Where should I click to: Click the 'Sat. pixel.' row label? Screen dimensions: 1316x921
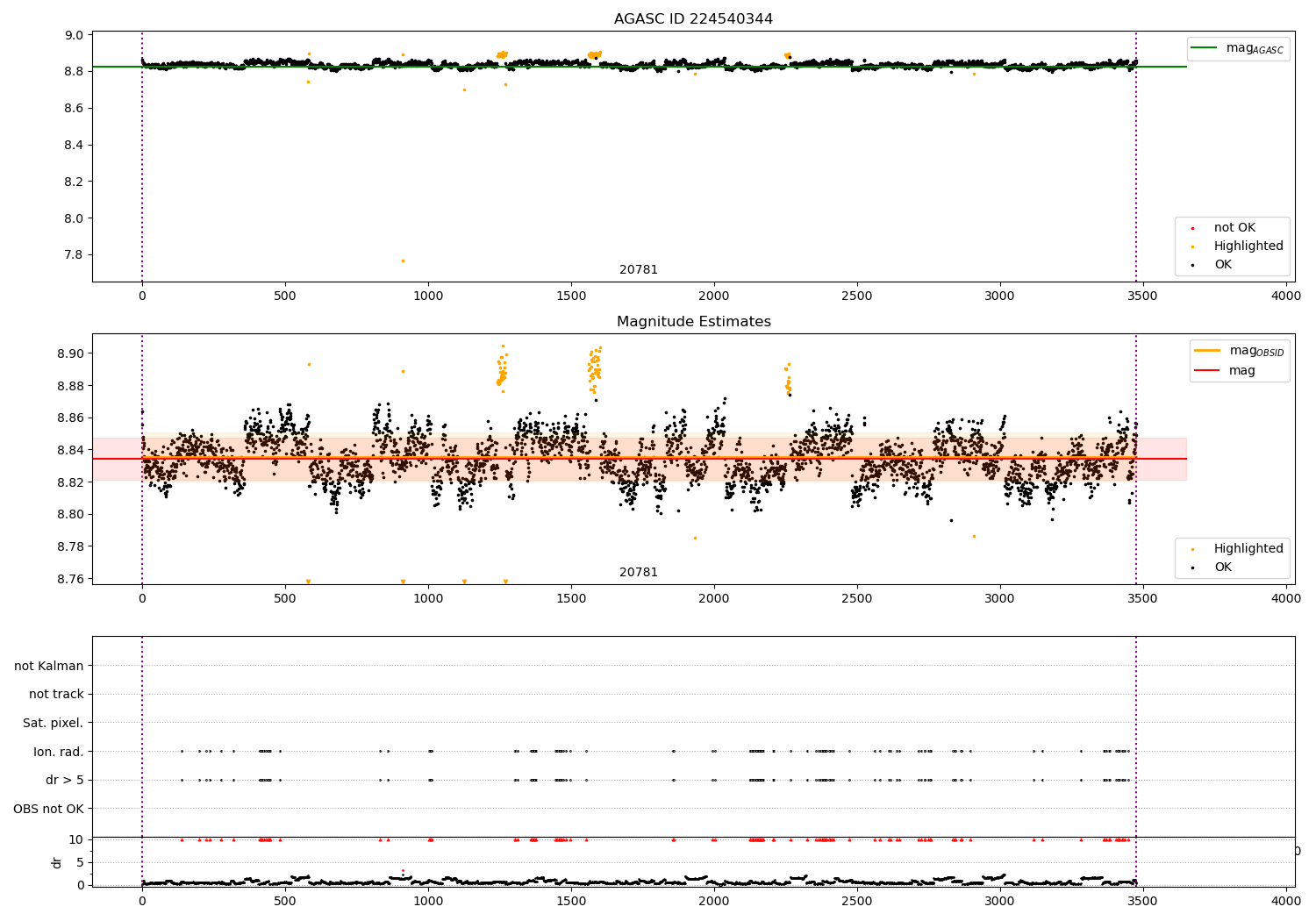click(54, 723)
